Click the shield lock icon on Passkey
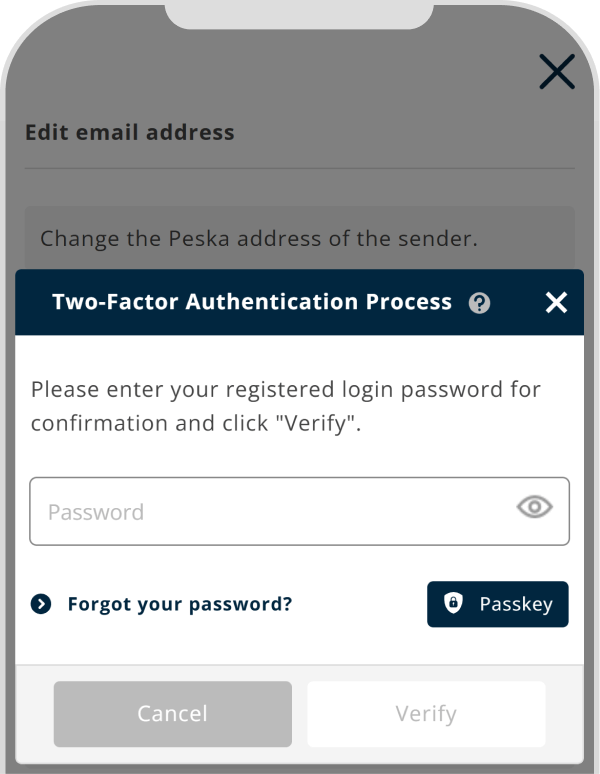This screenshot has width=600, height=774. (x=453, y=604)
